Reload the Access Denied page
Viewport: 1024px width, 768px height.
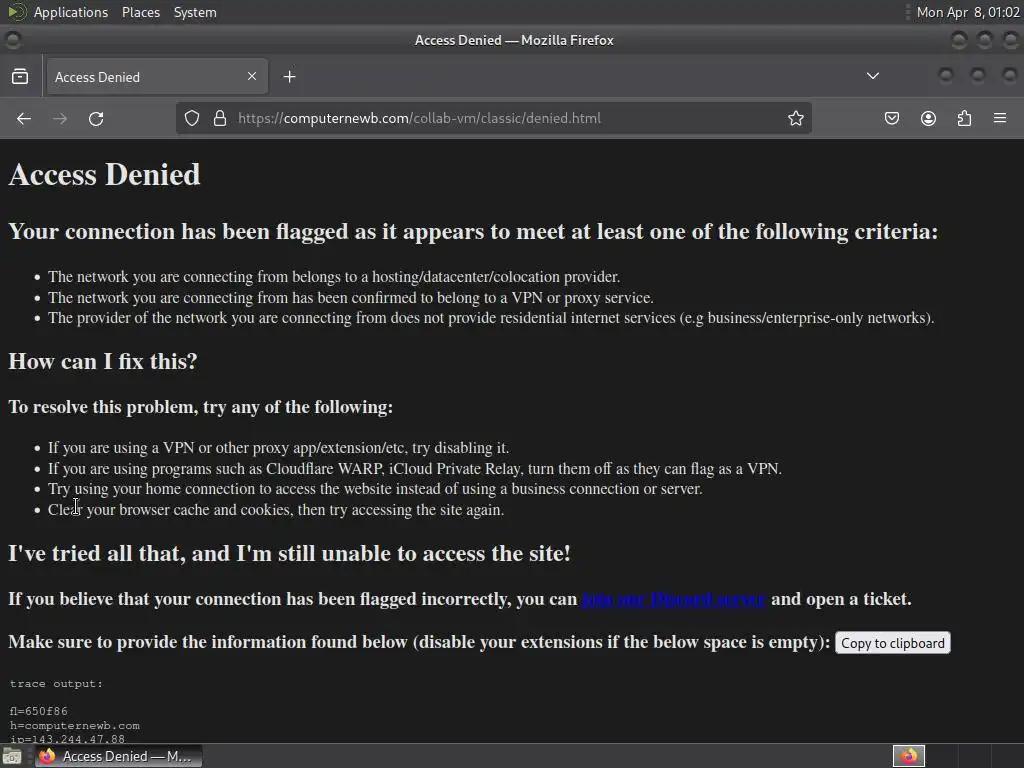(x=96, y=118)
